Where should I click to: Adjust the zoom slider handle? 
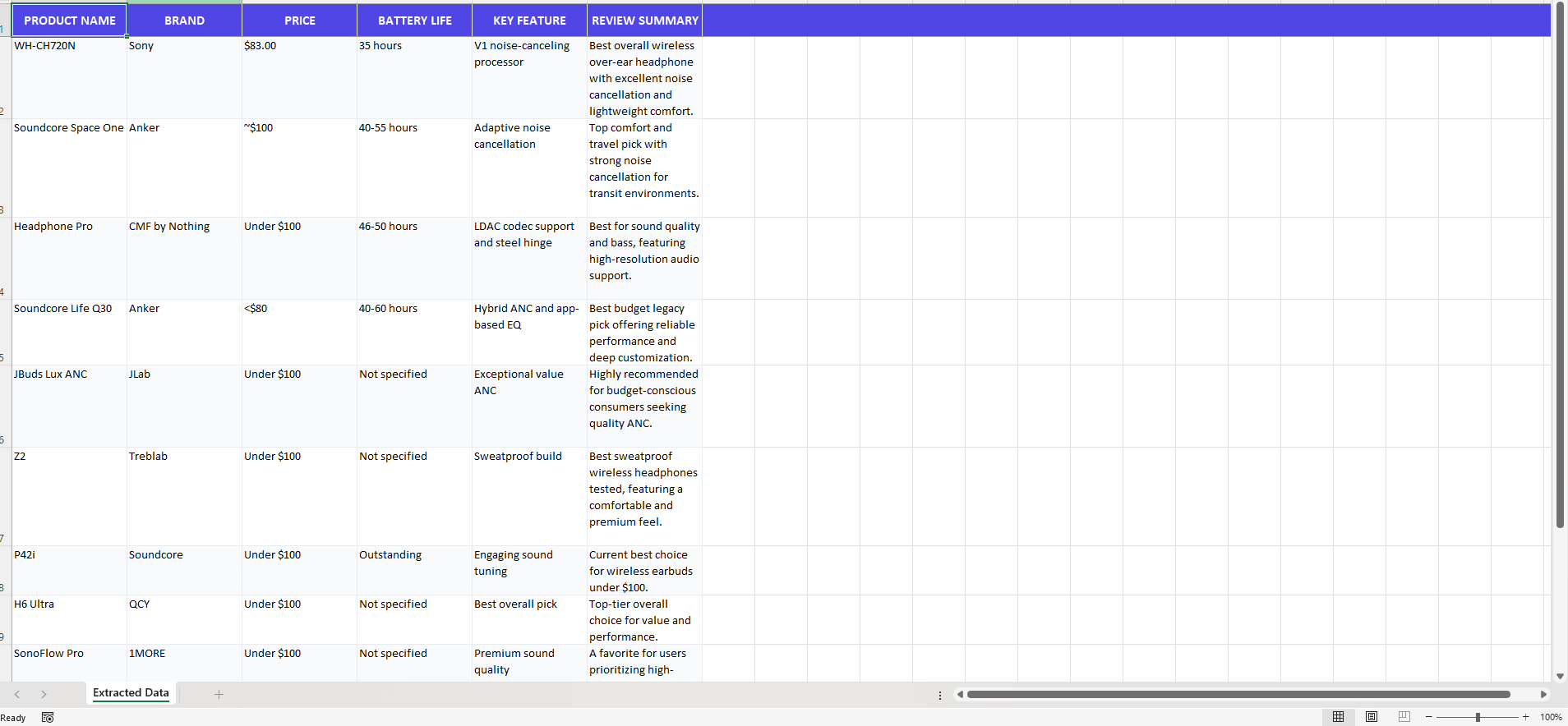(1478, 717)
